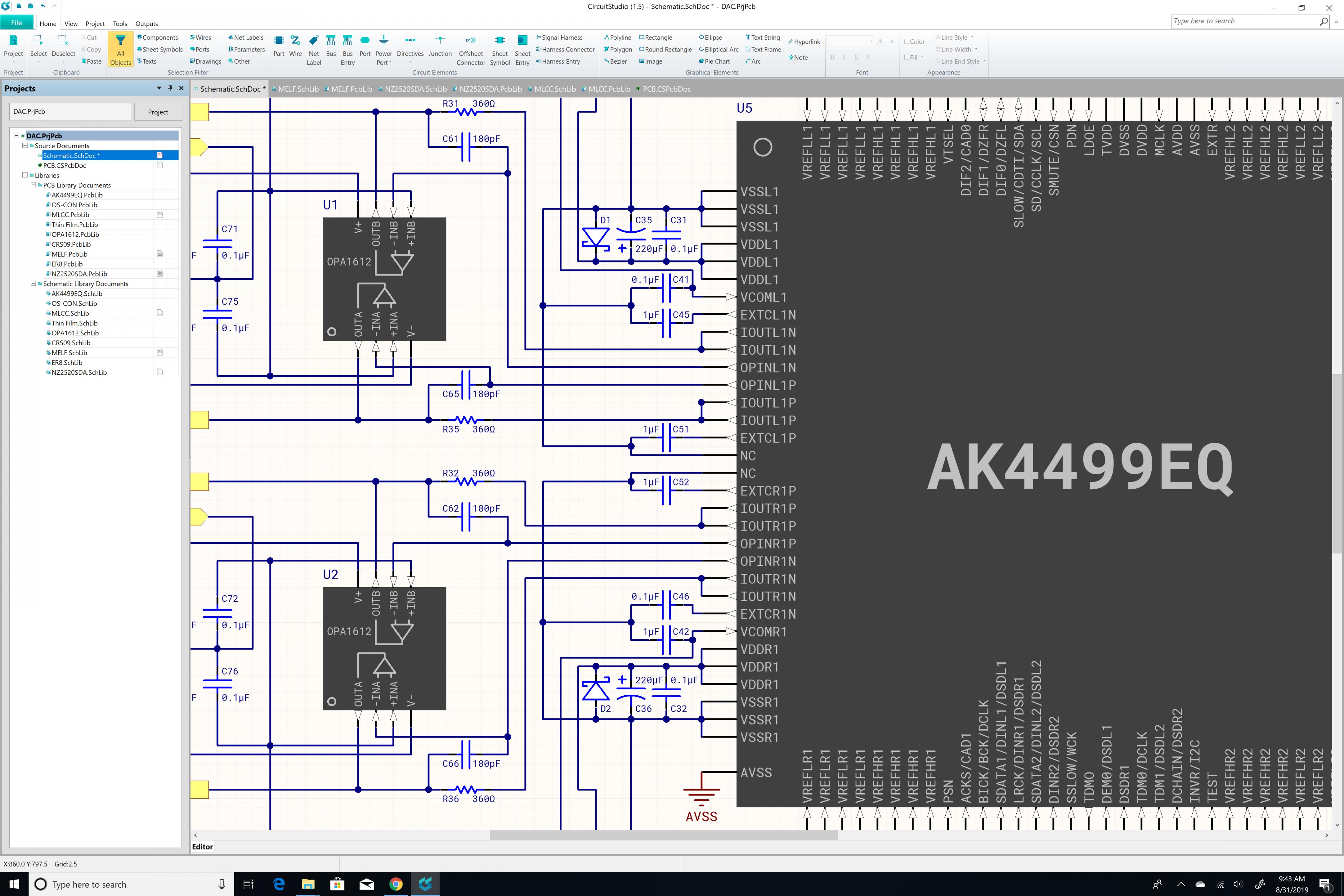Image resolution: width=1344 pixels, height=896 pixels.
Task: Select the Part tool in Circuit Elements
Action: pos(279,46)
